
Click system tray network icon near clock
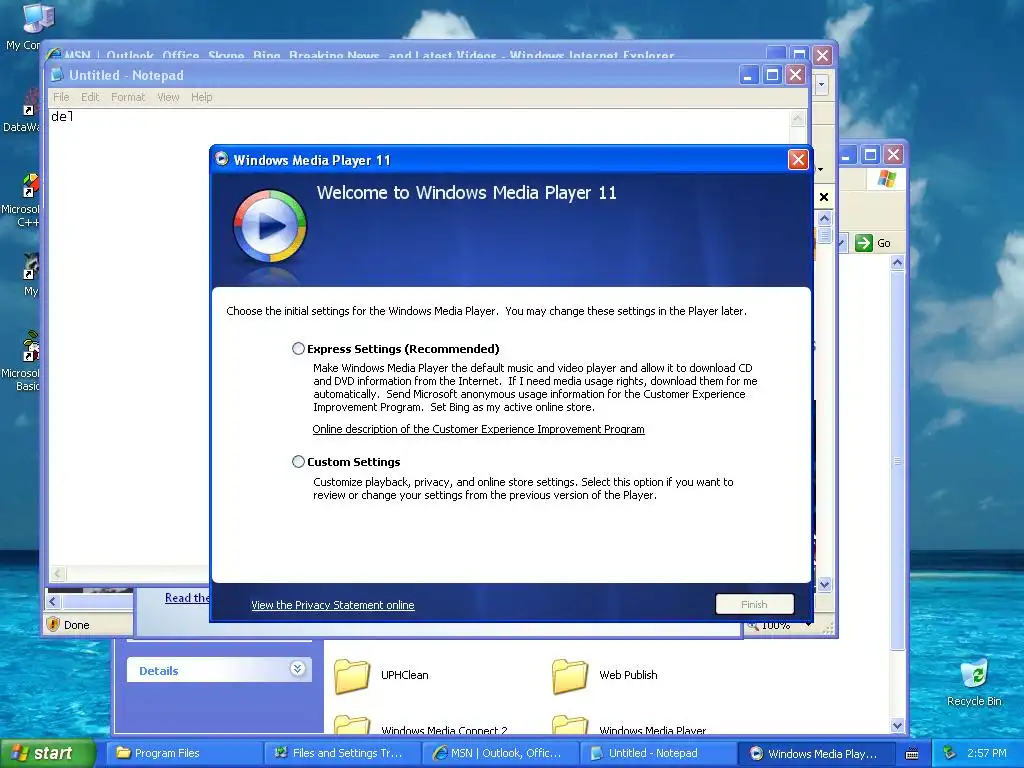pyautogui.click(x=949, y=753)
